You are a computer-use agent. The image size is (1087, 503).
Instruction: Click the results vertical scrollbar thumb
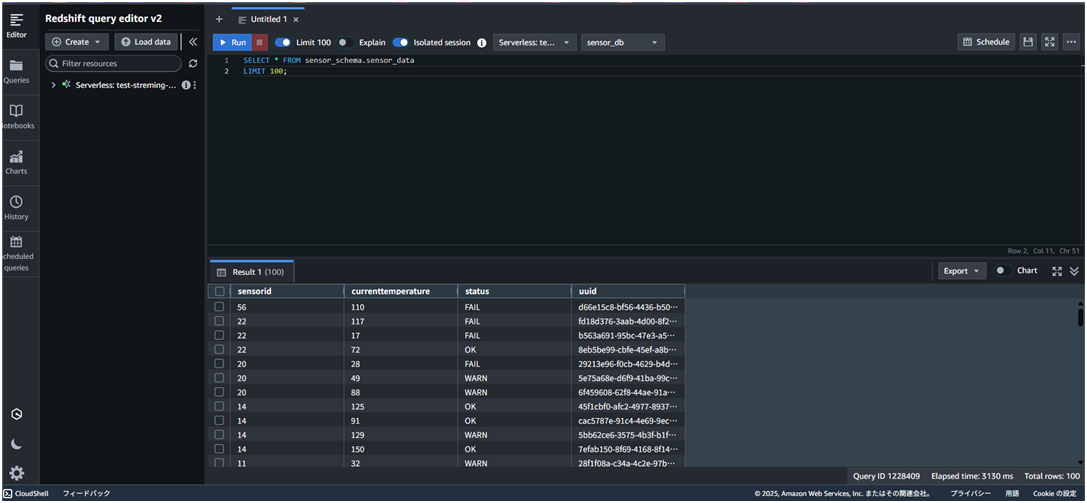(x=1080, y=317)
